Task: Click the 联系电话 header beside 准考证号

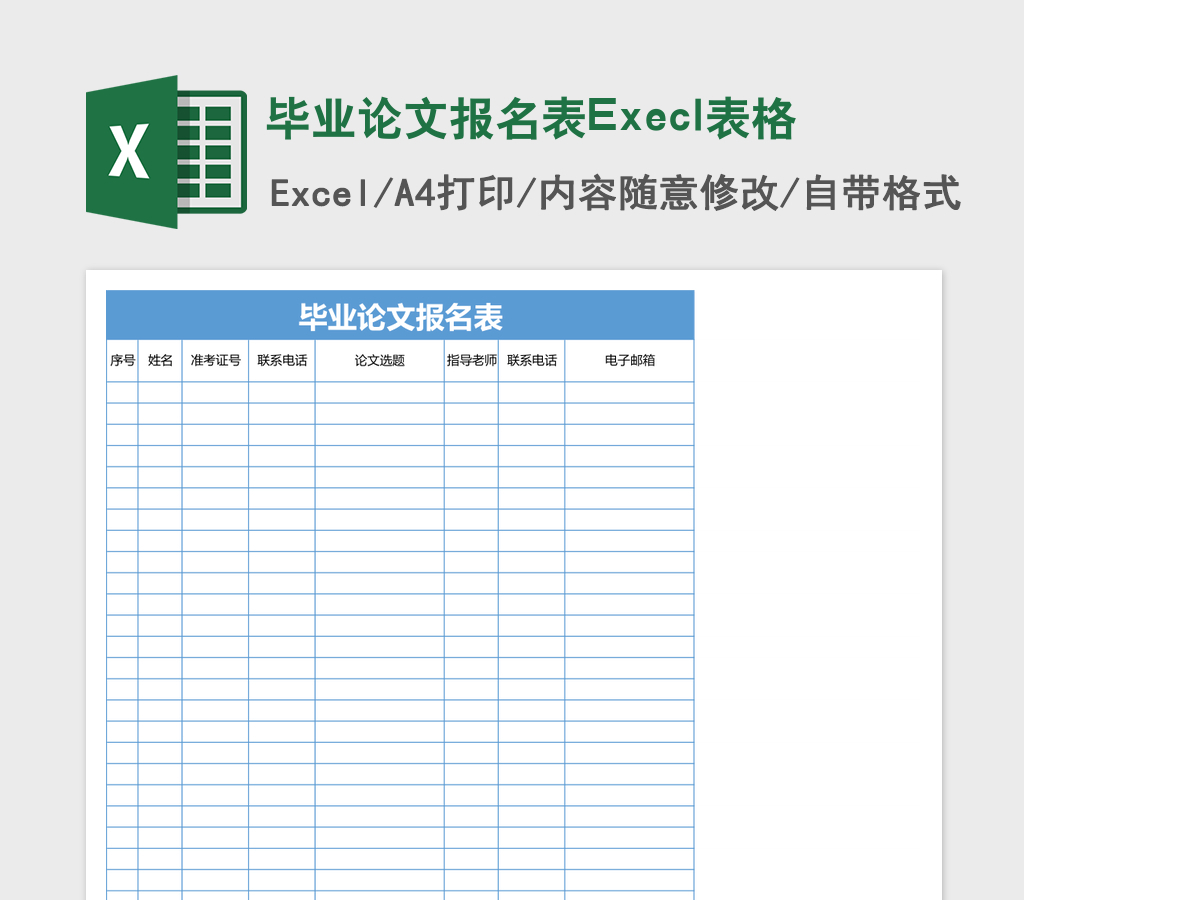Action: pyautogui.click(x=282, y=361)
